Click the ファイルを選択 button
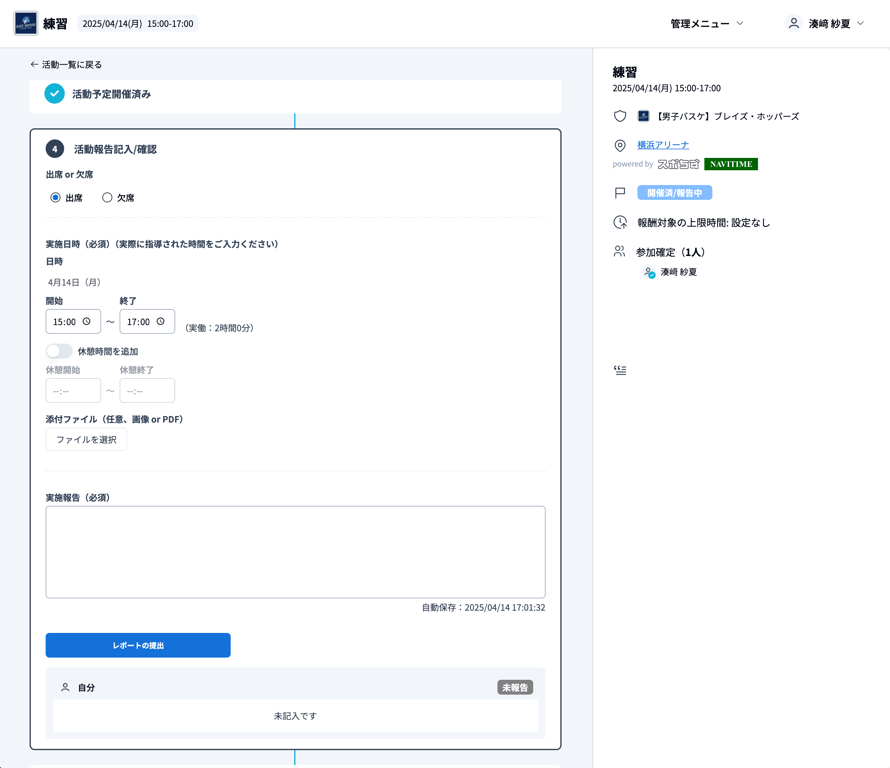The image size is (890, 768). [86, 440]
